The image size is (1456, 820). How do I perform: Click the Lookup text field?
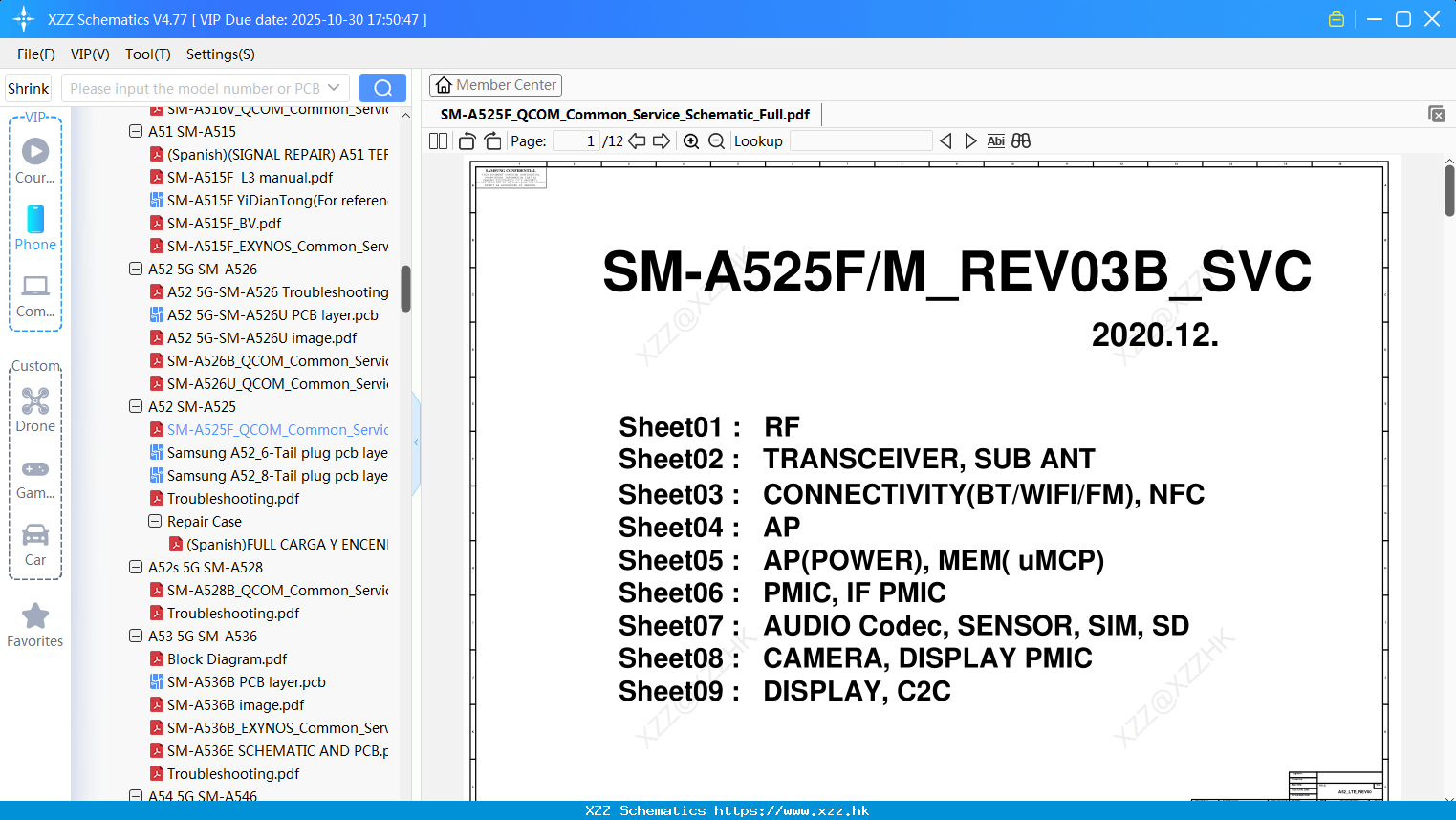click(860, 140)
